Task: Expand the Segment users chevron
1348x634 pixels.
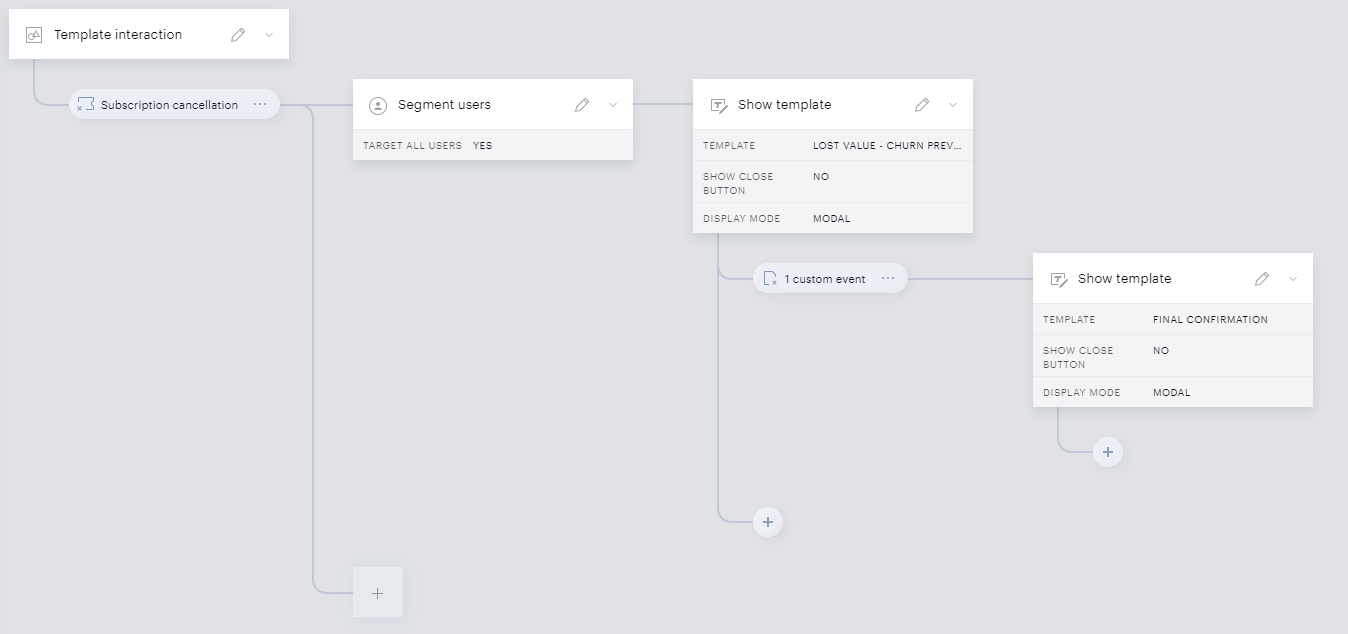Action: coord(613,105)
